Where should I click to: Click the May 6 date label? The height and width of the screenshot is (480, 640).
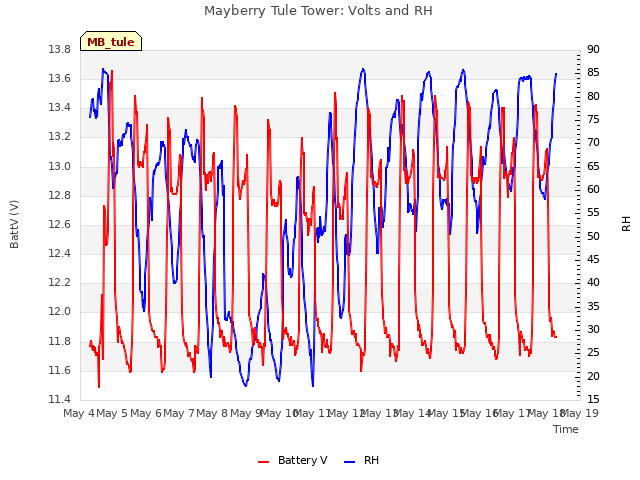[x=146, y=413]
